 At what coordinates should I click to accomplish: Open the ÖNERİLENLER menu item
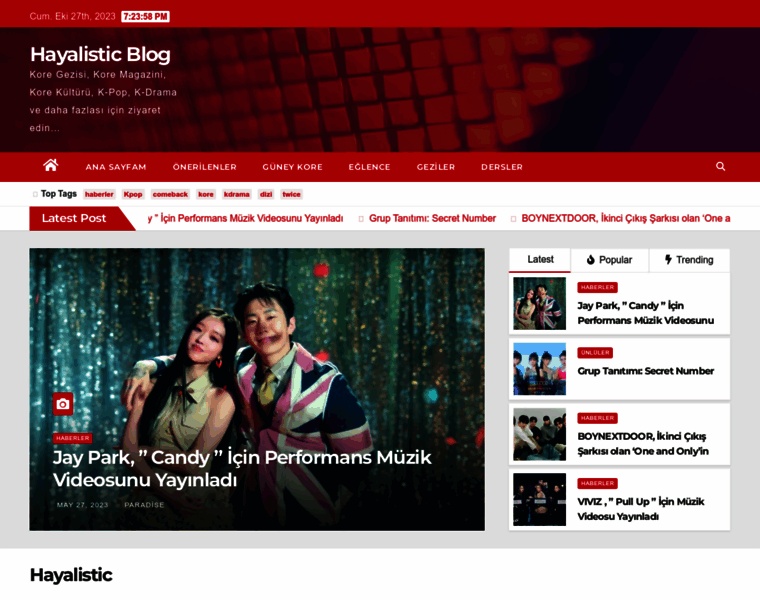coord(205,167)
